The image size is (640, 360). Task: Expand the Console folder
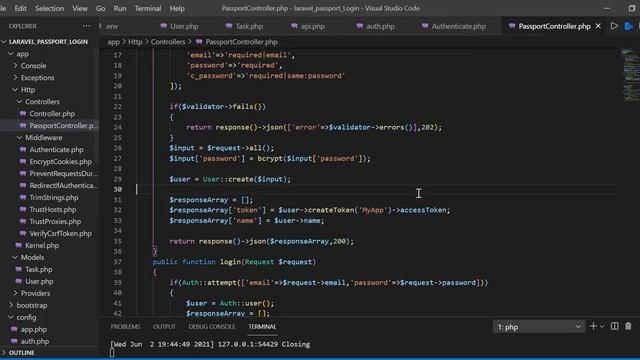tap(33, 66)
